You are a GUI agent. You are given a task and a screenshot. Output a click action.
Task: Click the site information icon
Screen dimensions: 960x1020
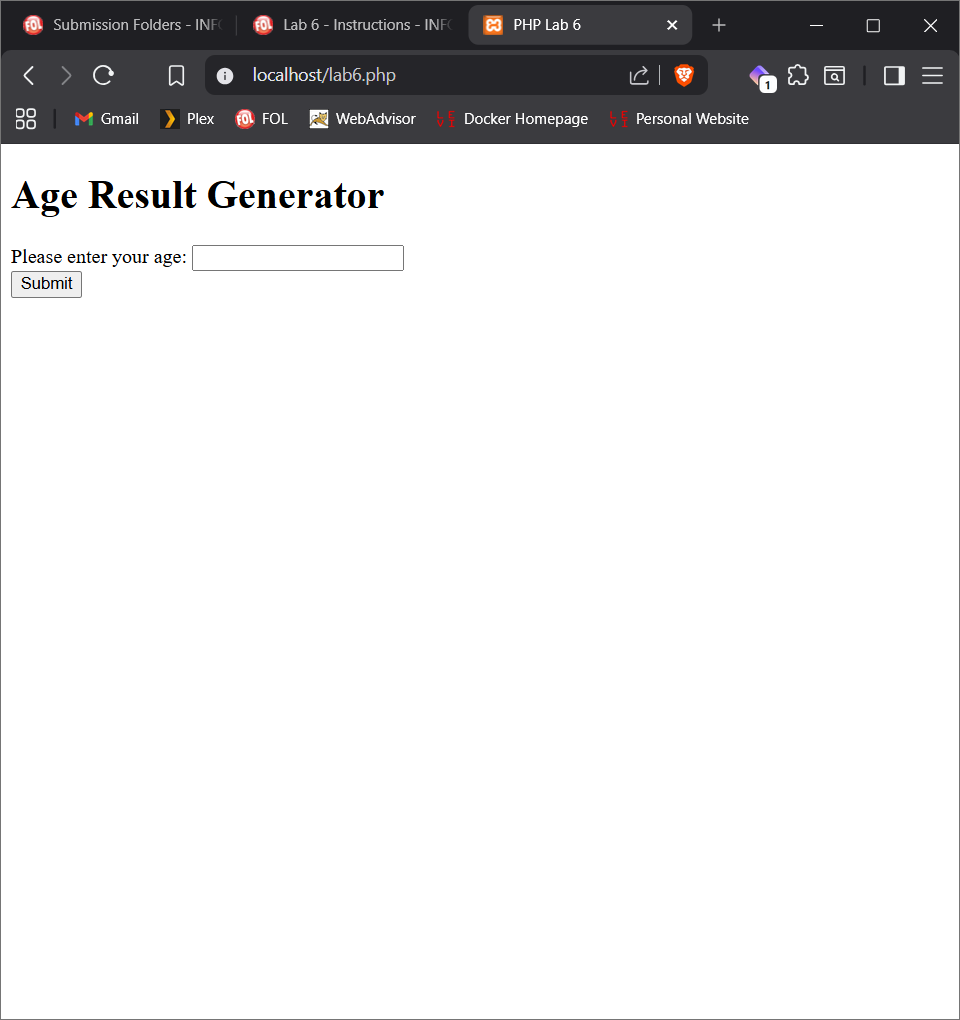pos(225,75)
